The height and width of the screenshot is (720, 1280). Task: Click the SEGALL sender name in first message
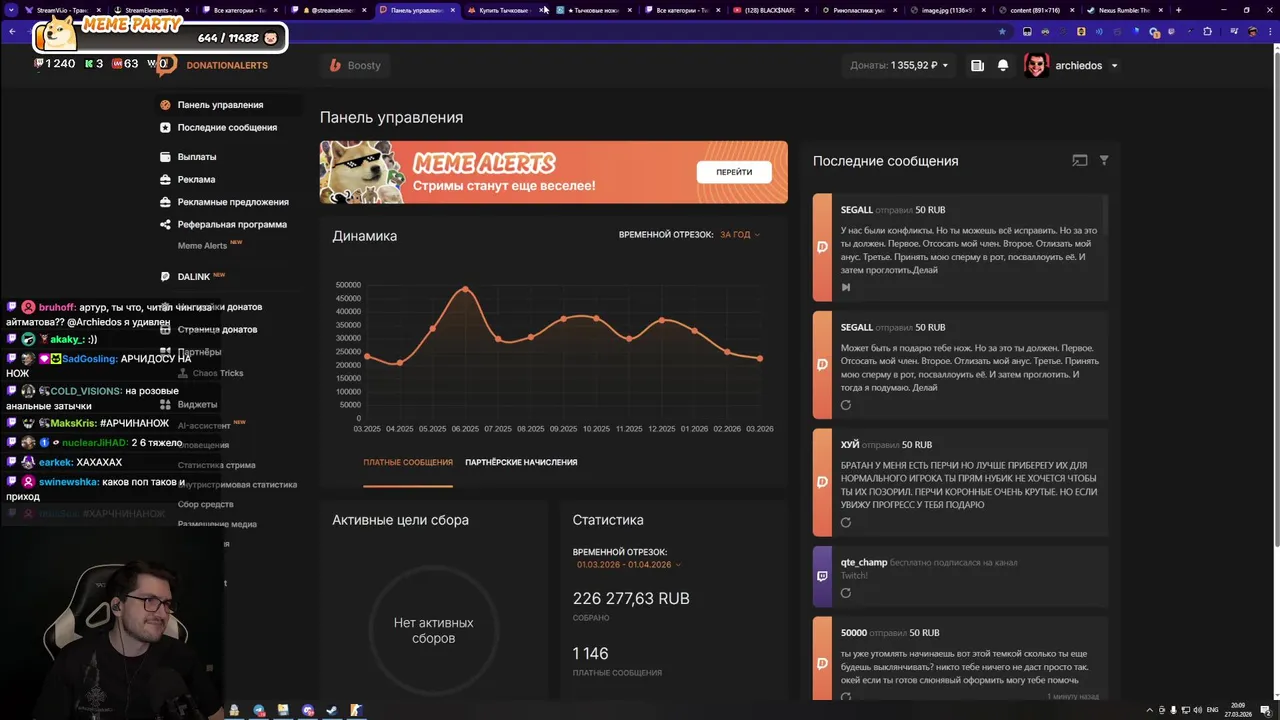857,210
